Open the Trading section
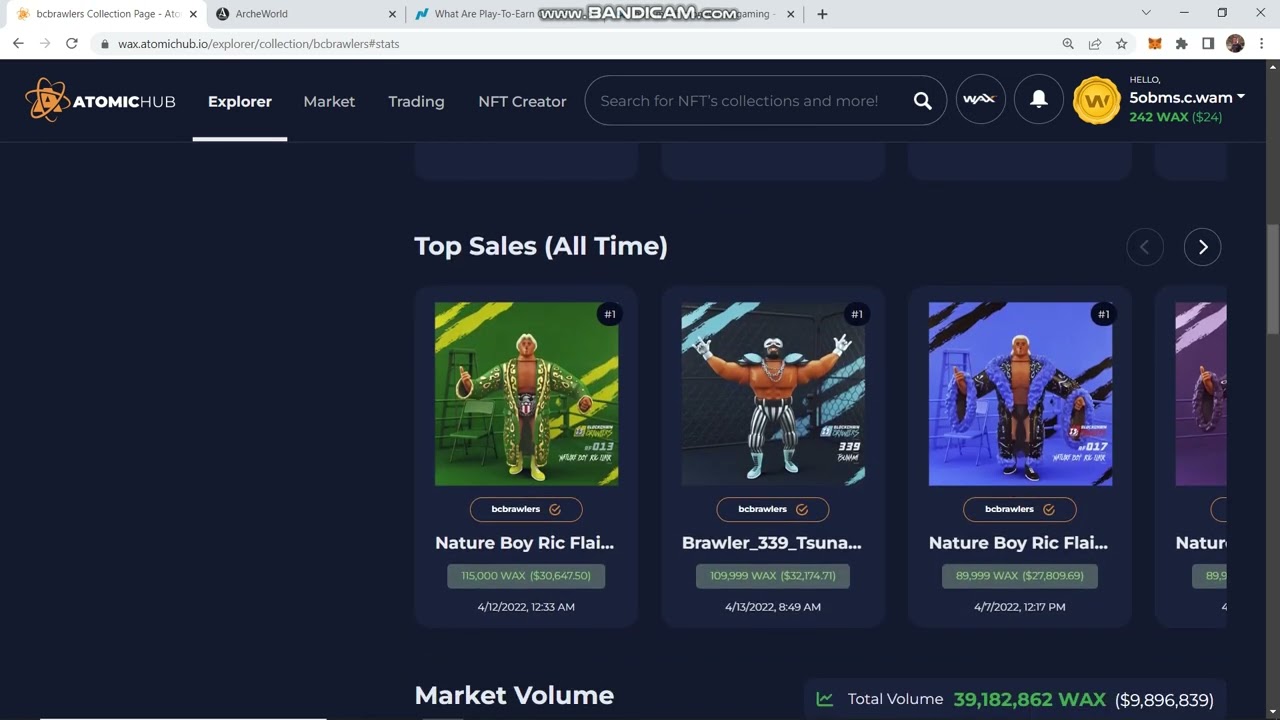Screen dimensions: 1280x720 click(416, 101)
